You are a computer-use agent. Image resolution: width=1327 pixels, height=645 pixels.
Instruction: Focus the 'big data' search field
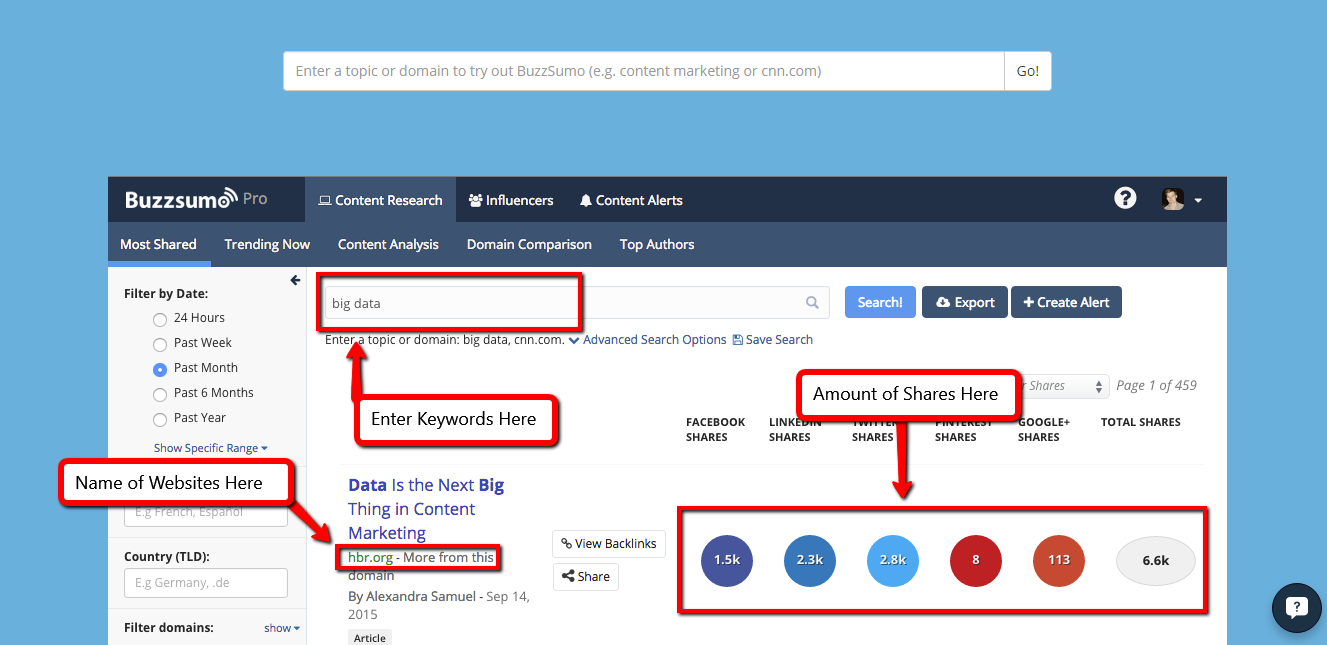tap(576, 303)
